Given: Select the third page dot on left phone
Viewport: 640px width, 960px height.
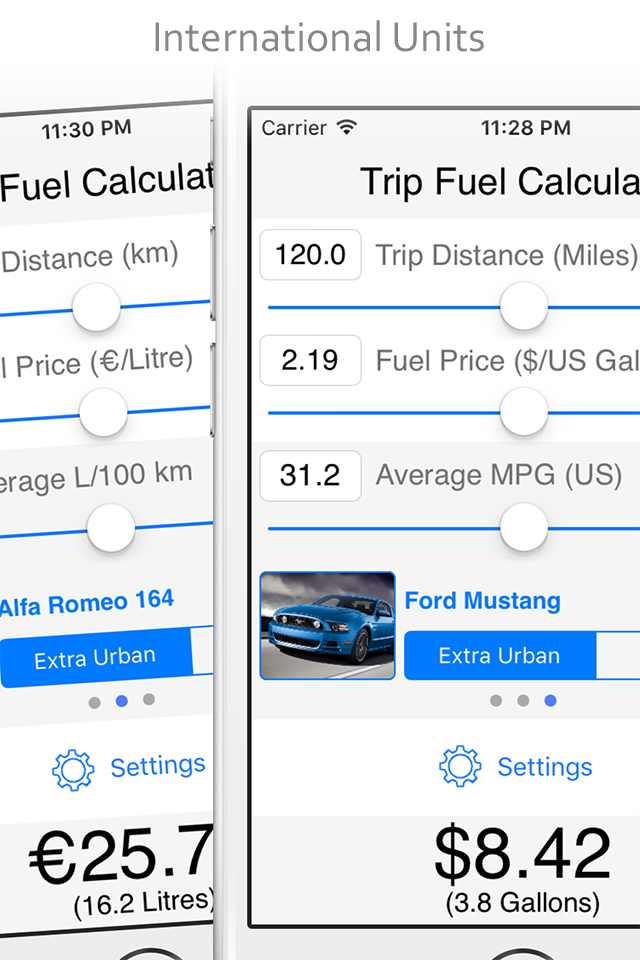Looking at the screenshot, I should 149,699.
